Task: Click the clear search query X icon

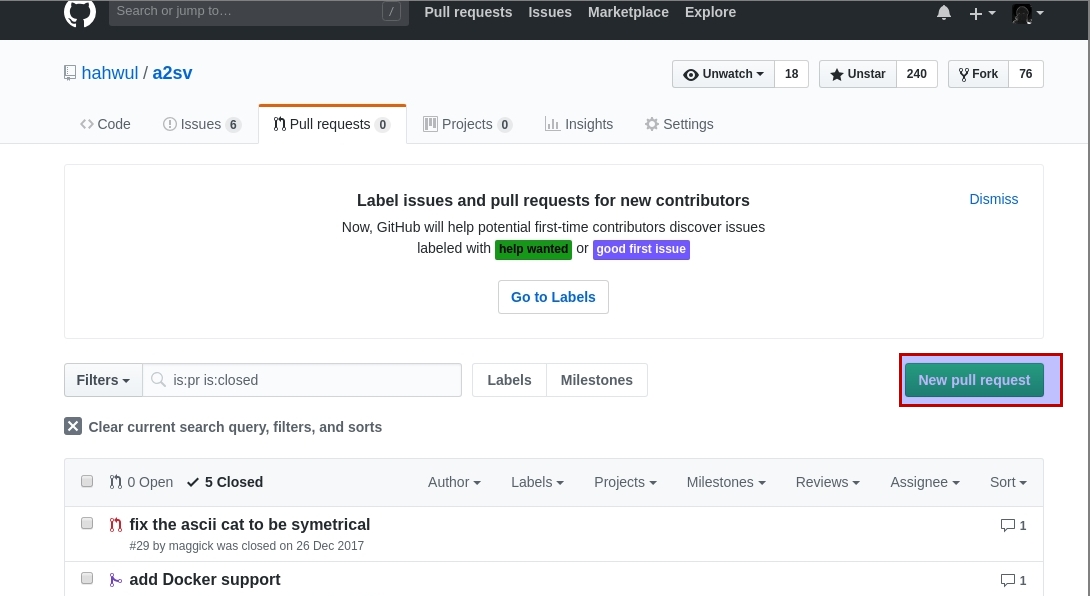Action: pyautogui.click(x=73, y=427)
